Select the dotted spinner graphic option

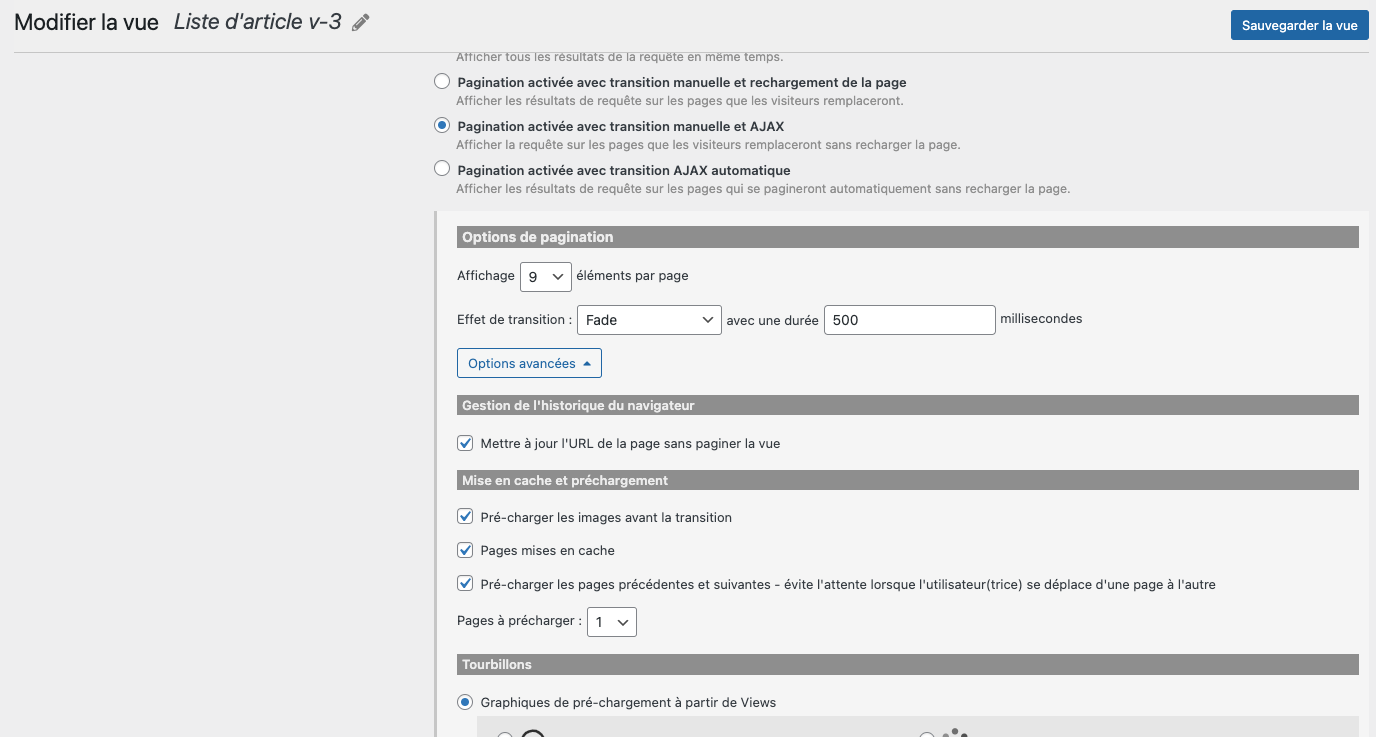pos(927,735)
